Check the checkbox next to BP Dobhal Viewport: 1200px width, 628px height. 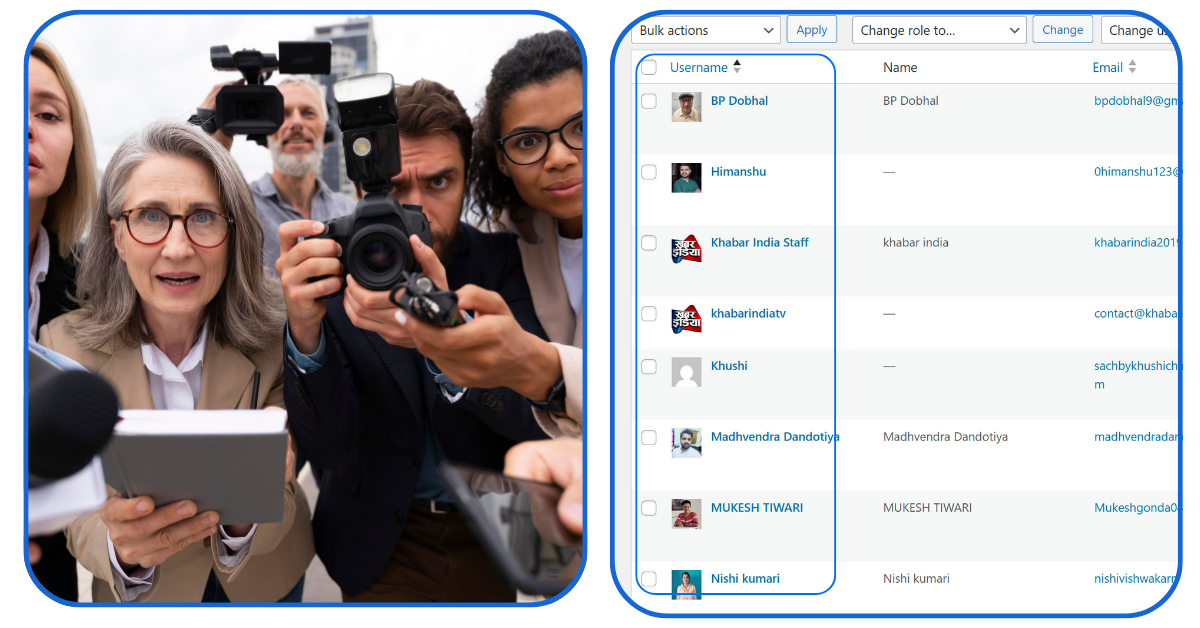(648, 100)
